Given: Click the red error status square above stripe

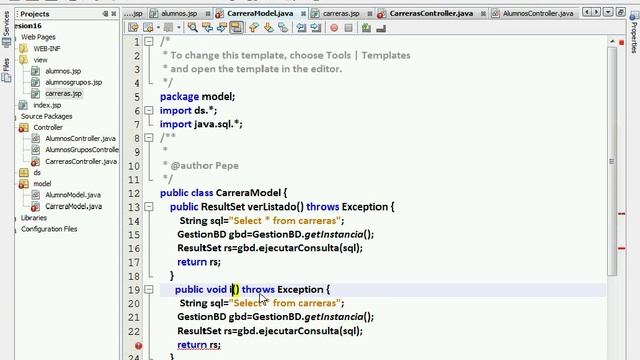Looking at the screenshot, I should coord(622,42).
